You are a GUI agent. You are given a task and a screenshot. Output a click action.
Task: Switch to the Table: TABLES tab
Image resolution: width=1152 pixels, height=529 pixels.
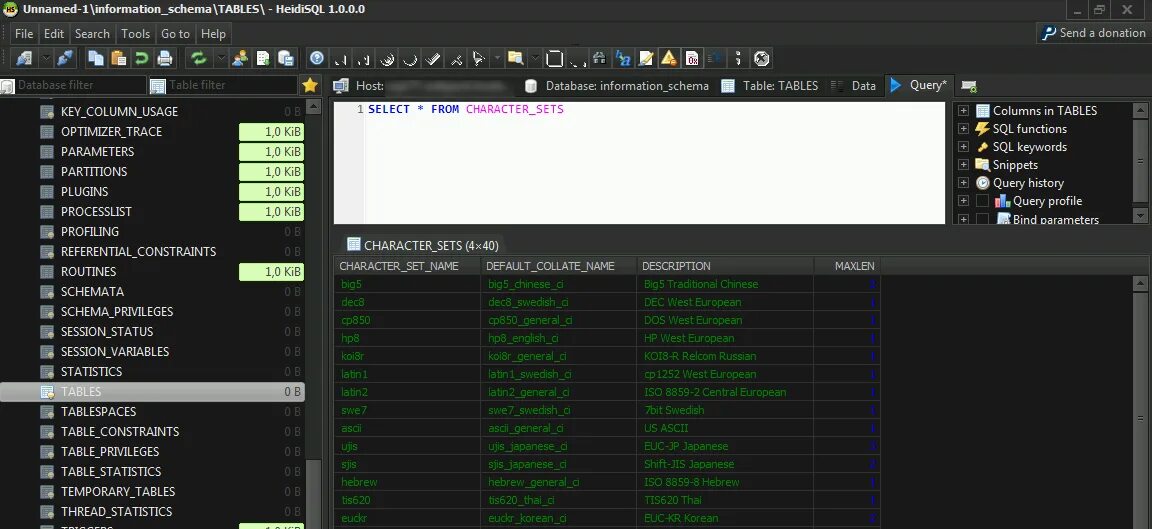(770, 86)
